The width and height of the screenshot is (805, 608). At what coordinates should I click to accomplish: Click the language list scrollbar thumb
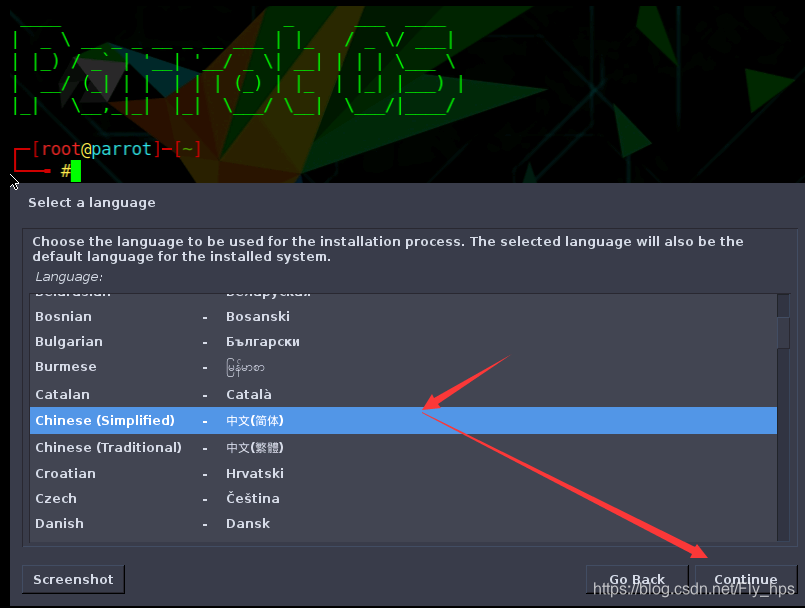(783, 333)
